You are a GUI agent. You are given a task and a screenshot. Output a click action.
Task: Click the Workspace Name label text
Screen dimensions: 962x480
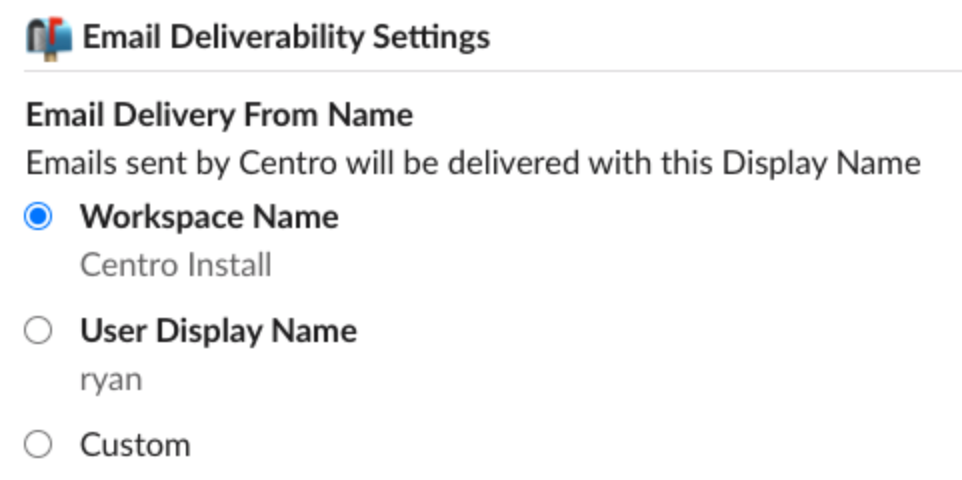tap(209, 217)
